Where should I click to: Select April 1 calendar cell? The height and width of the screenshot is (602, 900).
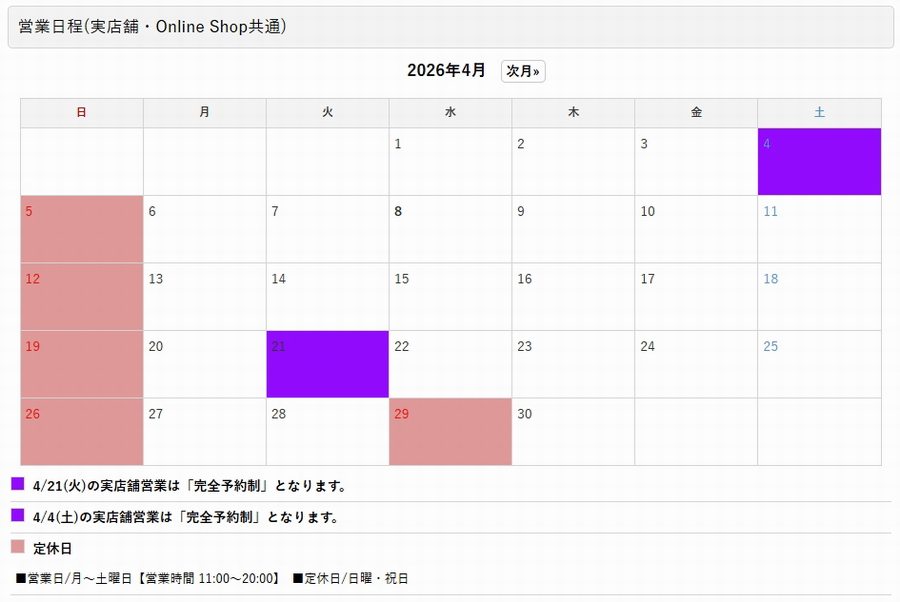(x=450, y=160)
